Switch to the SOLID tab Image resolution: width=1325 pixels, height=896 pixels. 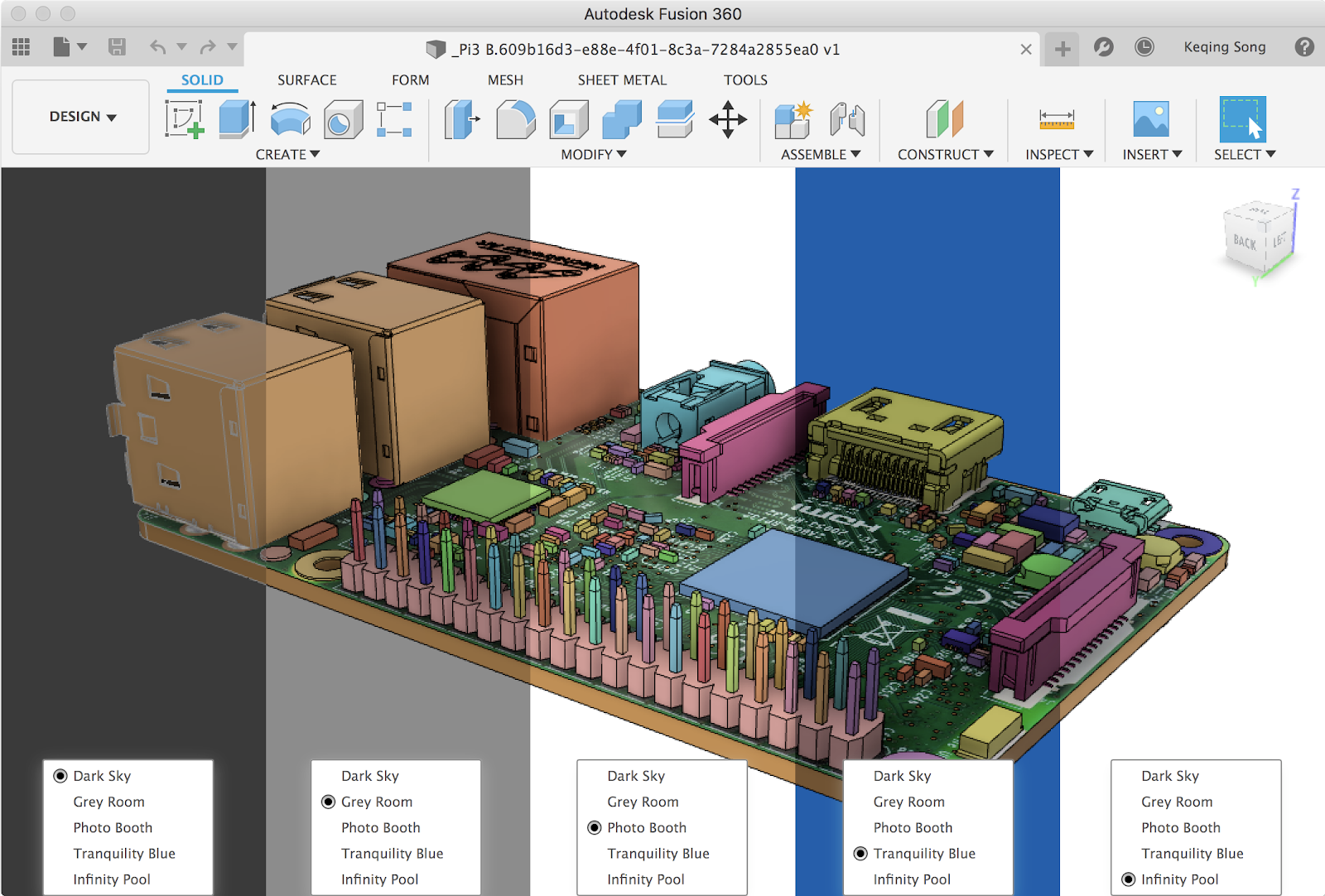coord(202,80)
